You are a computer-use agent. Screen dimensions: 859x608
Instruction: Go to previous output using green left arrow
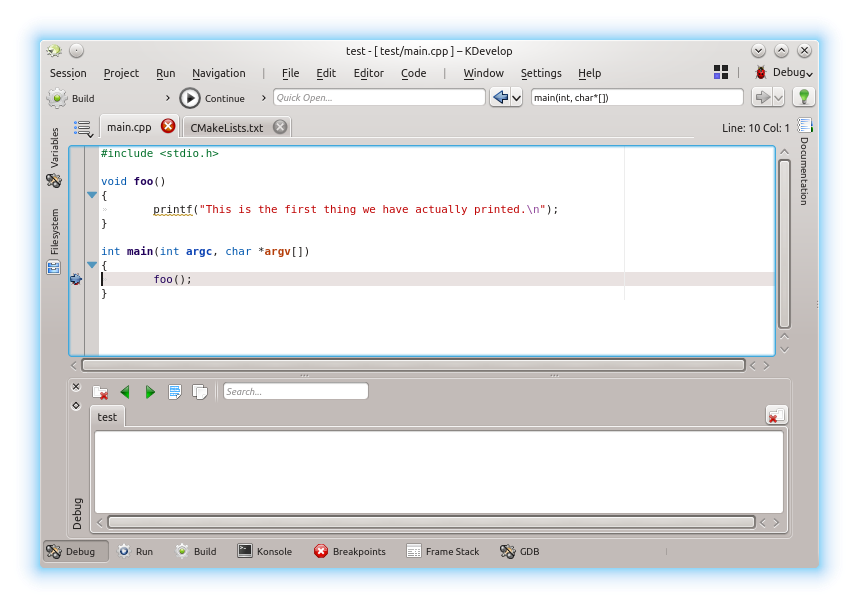[125, 392]
